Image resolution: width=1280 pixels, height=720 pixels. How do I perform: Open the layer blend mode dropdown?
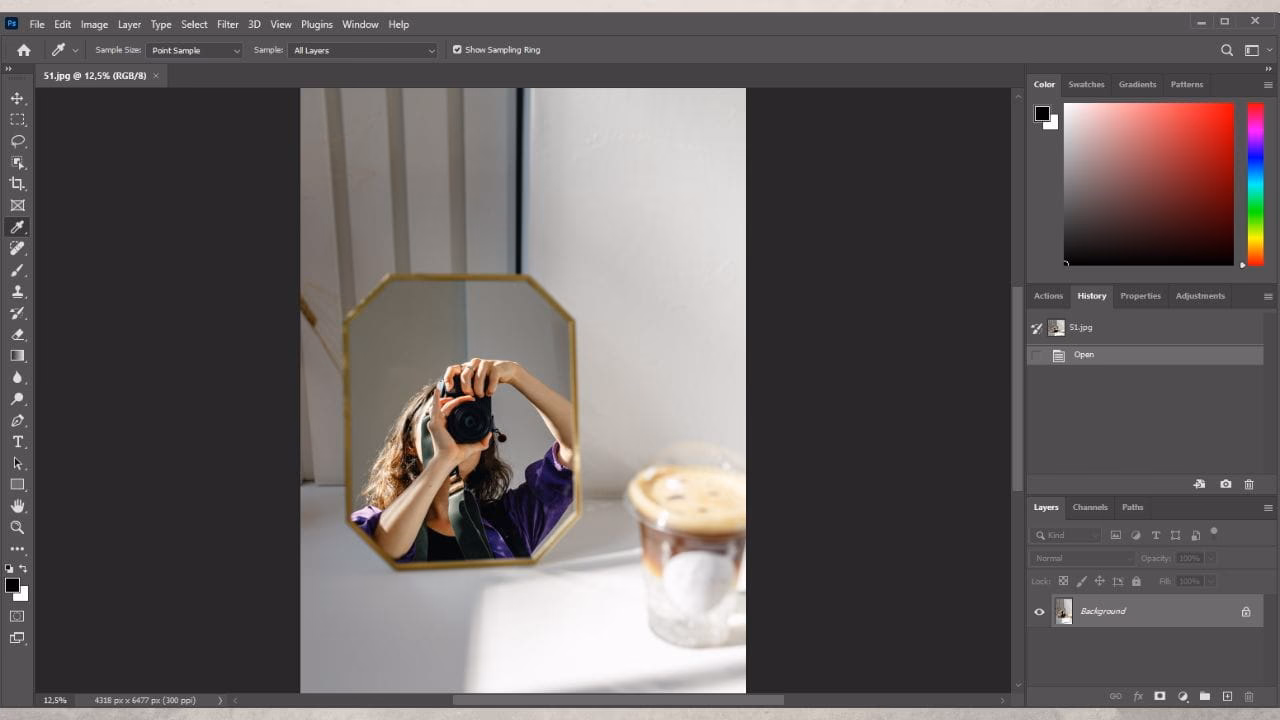tap(1081, 558)
